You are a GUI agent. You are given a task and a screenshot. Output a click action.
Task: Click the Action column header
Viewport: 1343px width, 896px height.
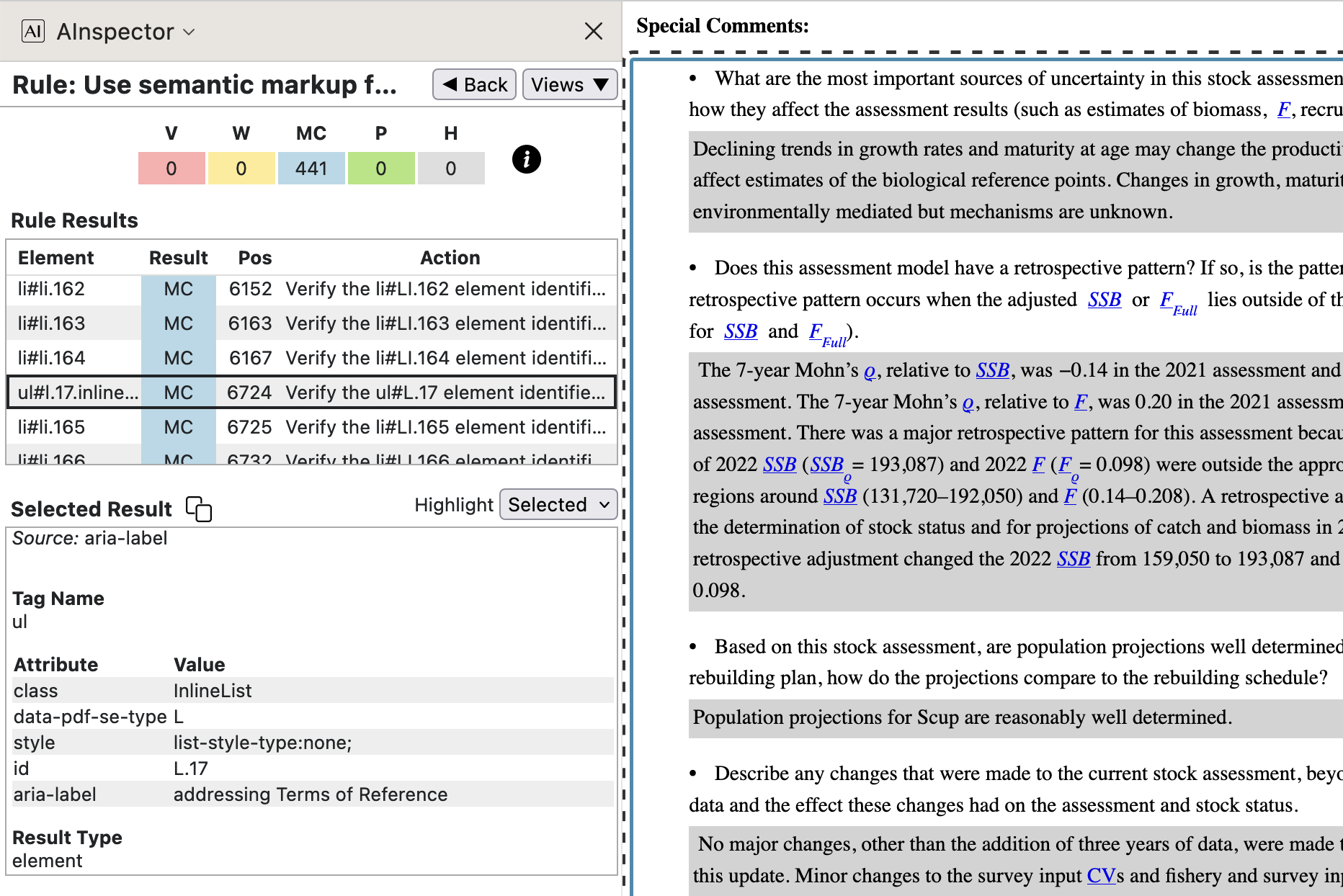(x=450, y=258)
